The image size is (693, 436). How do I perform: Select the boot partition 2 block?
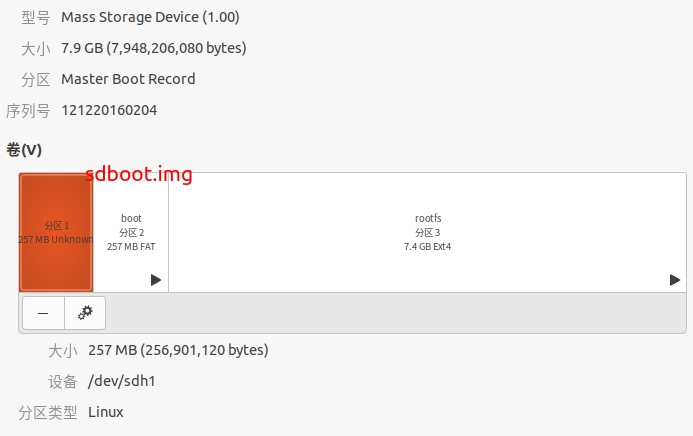131,233
